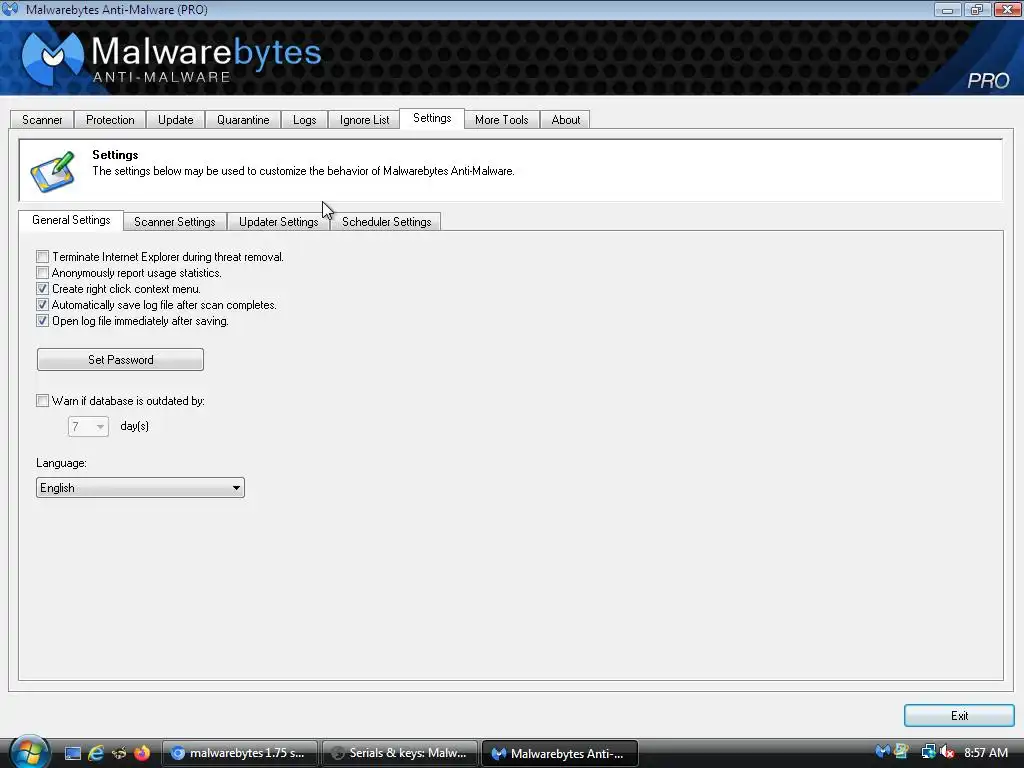Close the Malwarebytes window
The image size is (1024, 768).
point(1007,10)
